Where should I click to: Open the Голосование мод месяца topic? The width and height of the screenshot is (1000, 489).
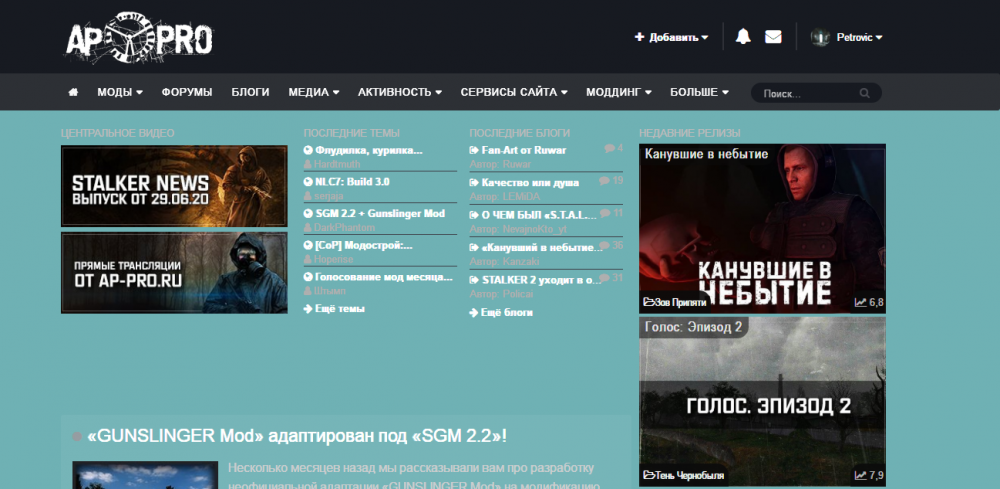click(x=384, y=277)
